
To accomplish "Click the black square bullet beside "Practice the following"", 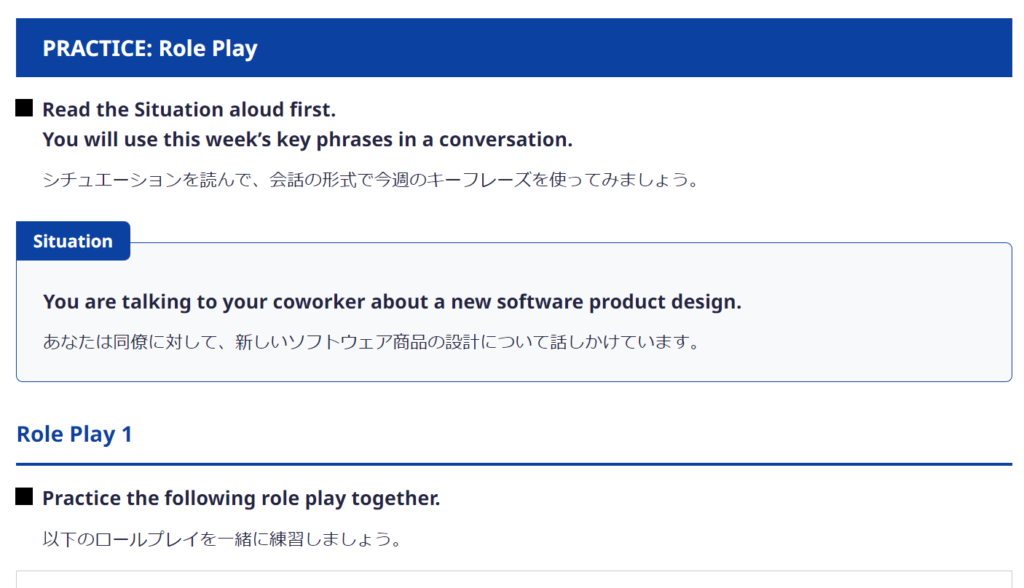I will coord(25,497).
